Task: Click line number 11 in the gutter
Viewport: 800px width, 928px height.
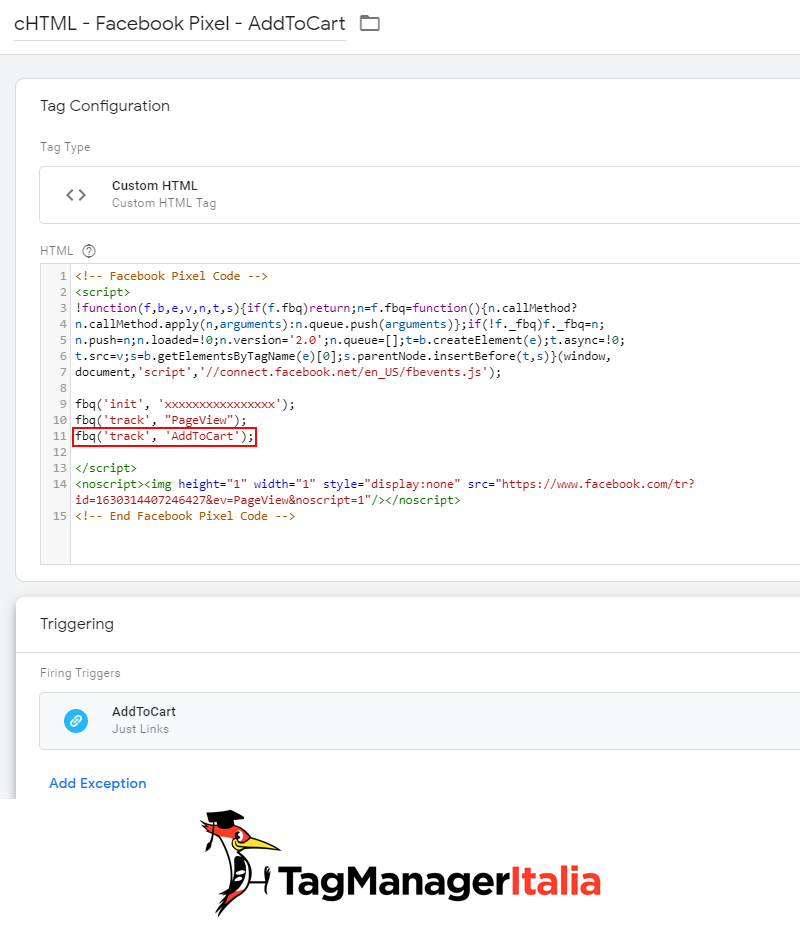Action: [59, 436]
